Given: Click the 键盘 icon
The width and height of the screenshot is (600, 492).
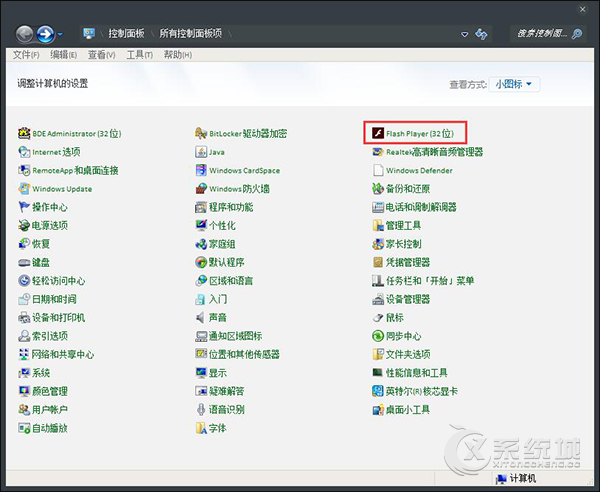Looking at the screenshot, I should click(24, 262).
